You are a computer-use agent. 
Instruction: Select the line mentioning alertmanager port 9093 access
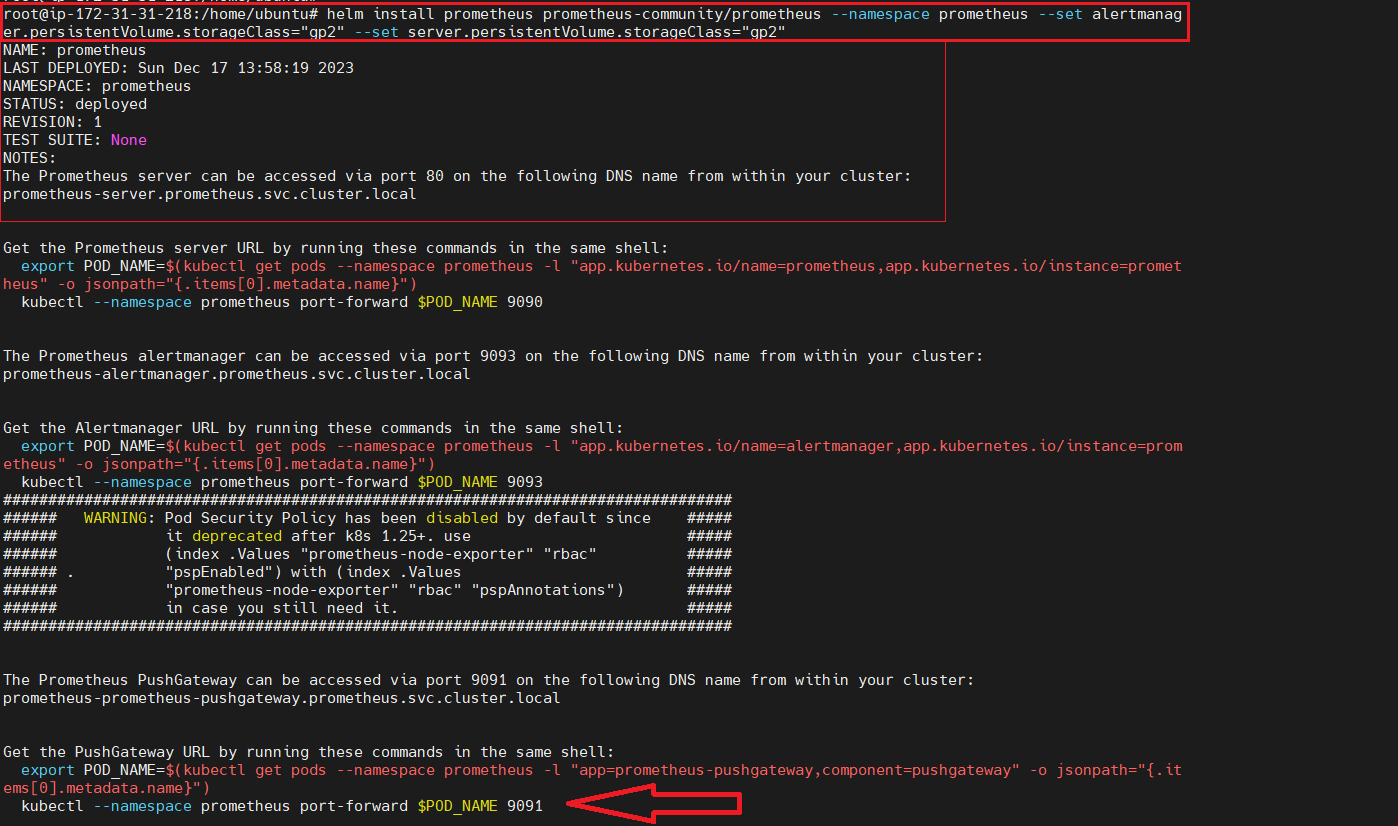(x=493, y=356)
